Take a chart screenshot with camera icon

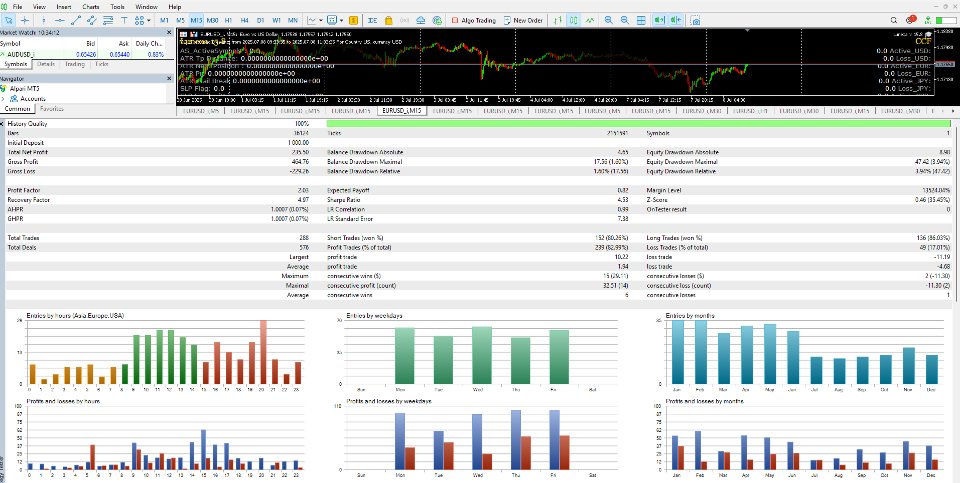(x=695, y=20)
